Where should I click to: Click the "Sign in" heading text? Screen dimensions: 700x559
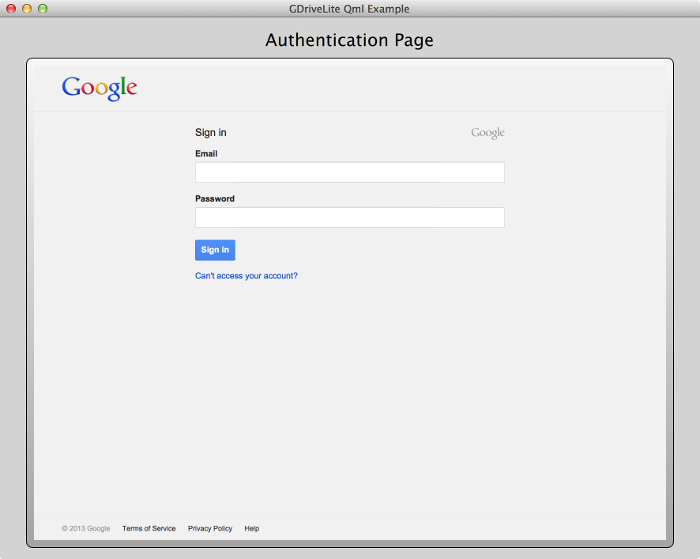pyautogui.click(x=211, y=132)
